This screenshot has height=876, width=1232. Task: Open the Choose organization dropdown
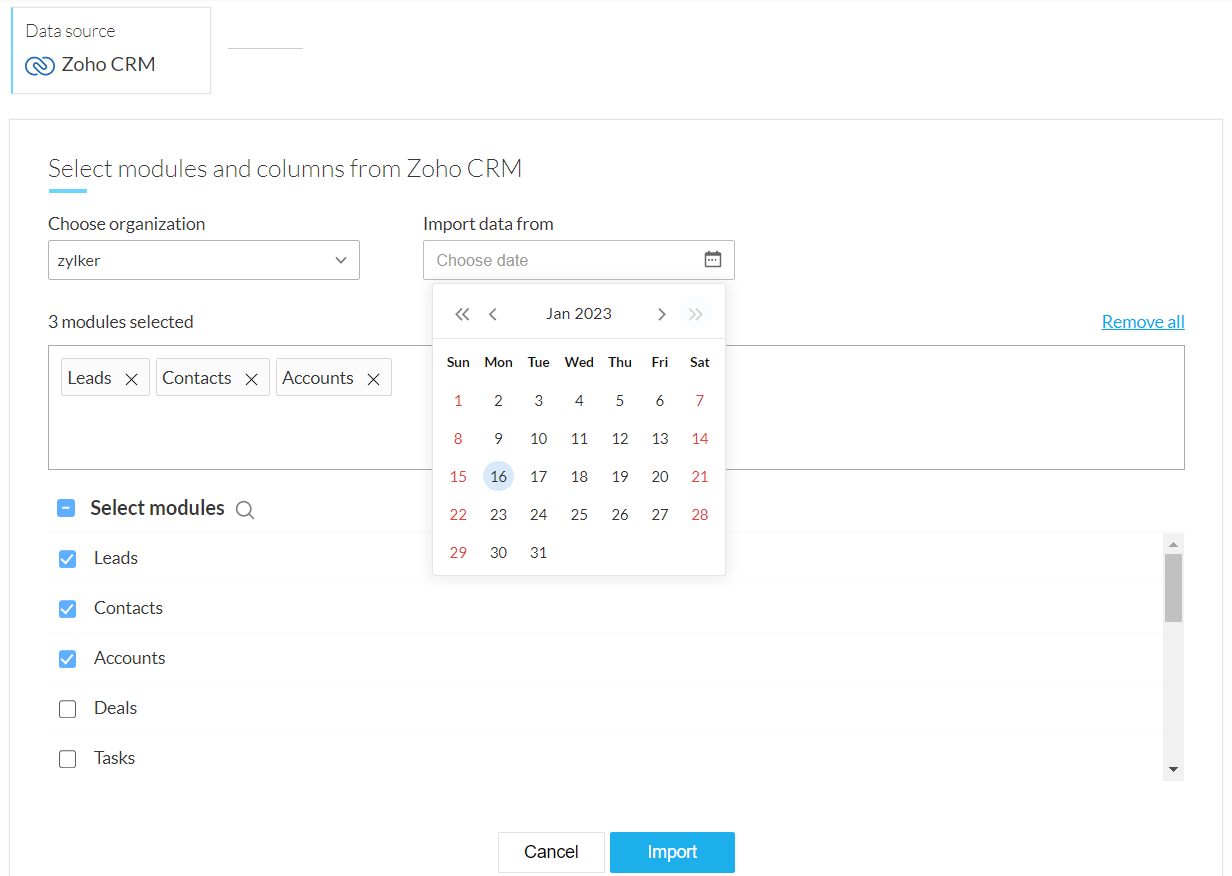click(204, 260)
